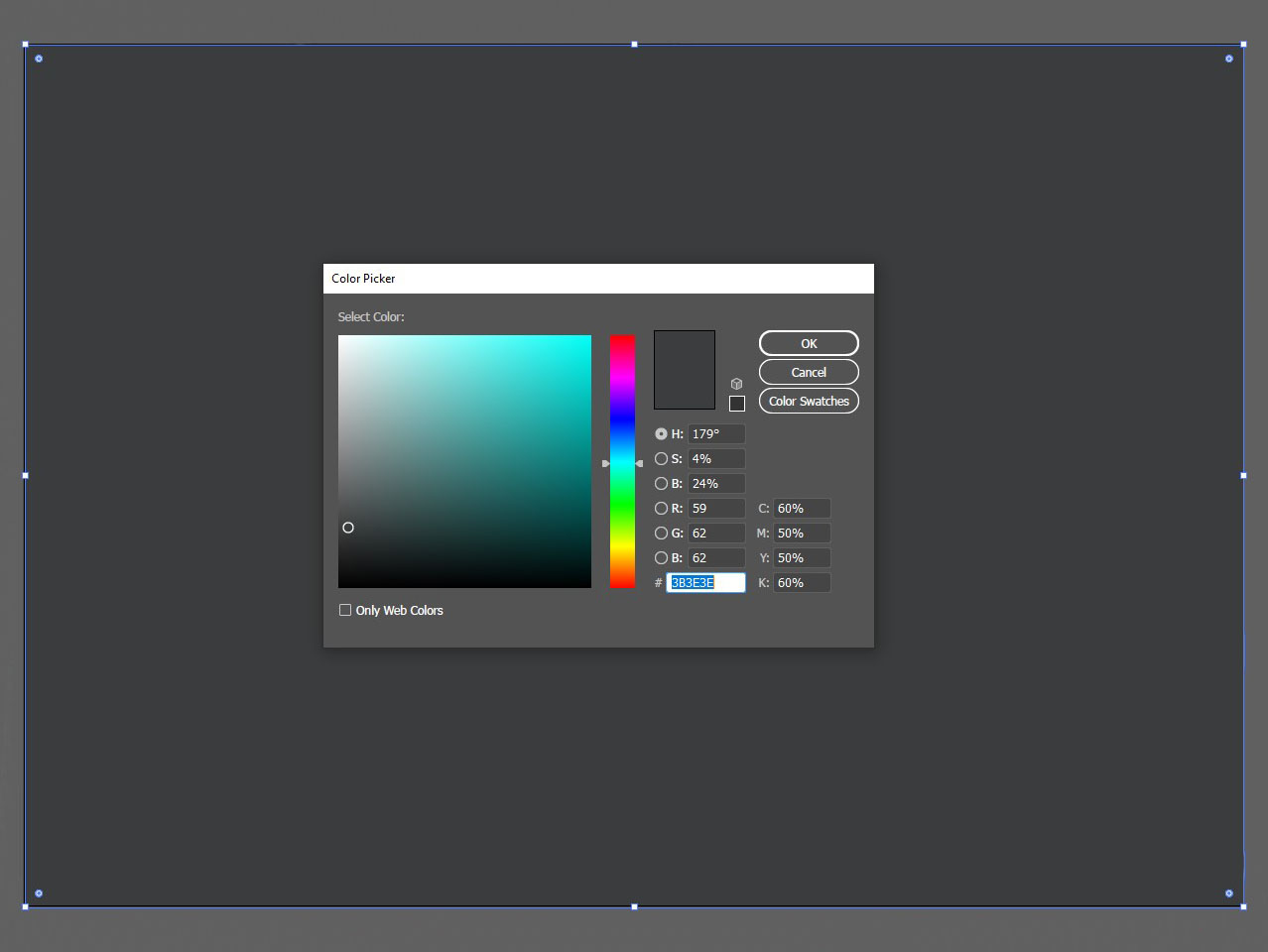Image resolution: width=1268 pixels, height=952 pixels.
Task: Select the H hue radio button
Action: click(x=661, y=434)
